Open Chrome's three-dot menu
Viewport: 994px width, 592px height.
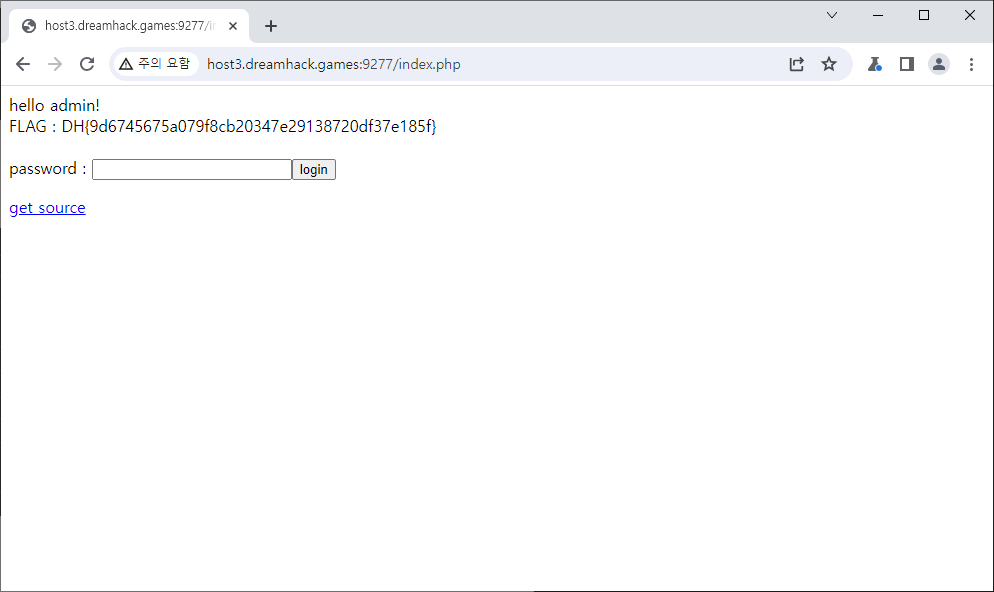coord(971,64)
